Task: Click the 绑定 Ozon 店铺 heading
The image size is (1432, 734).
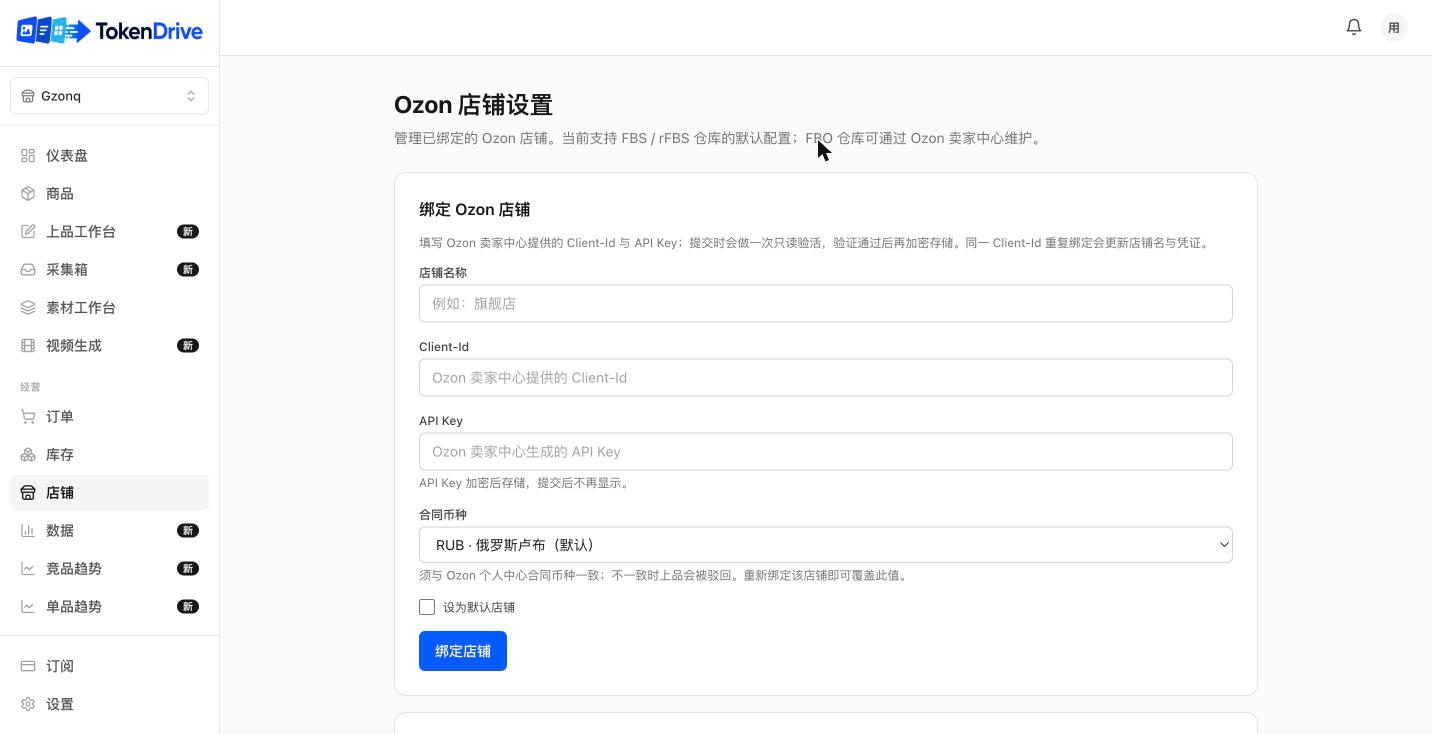Action: click(474, 209)
